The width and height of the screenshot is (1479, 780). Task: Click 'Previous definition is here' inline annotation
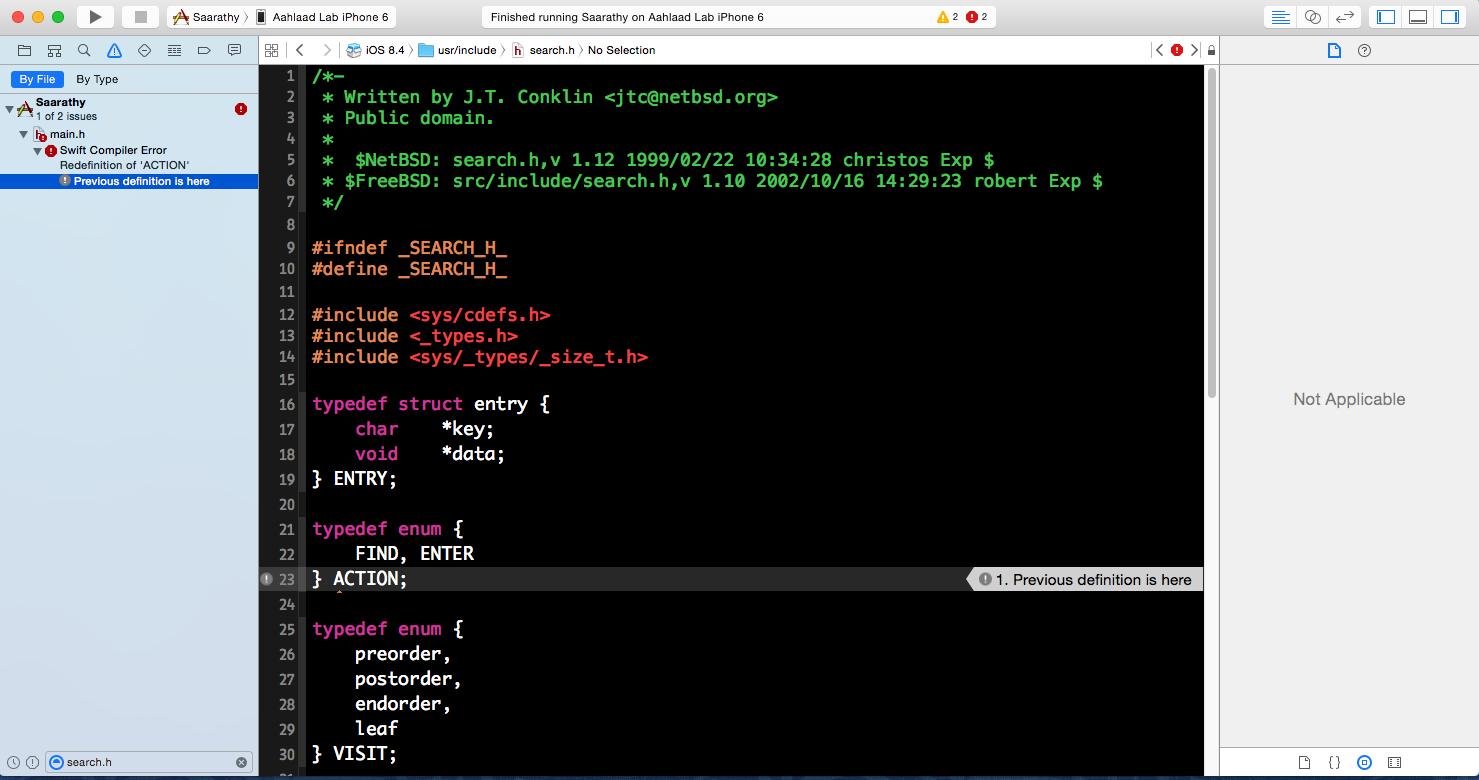tap(1085, 579)
